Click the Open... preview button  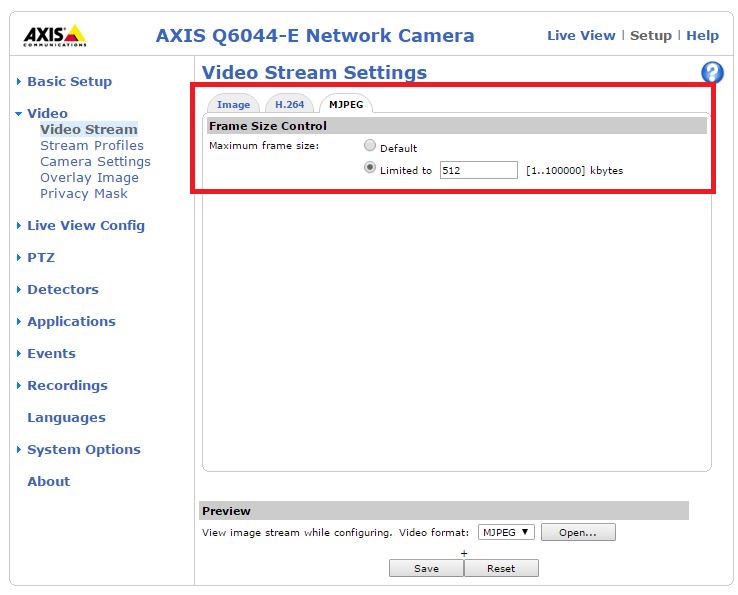click(577, 532)
